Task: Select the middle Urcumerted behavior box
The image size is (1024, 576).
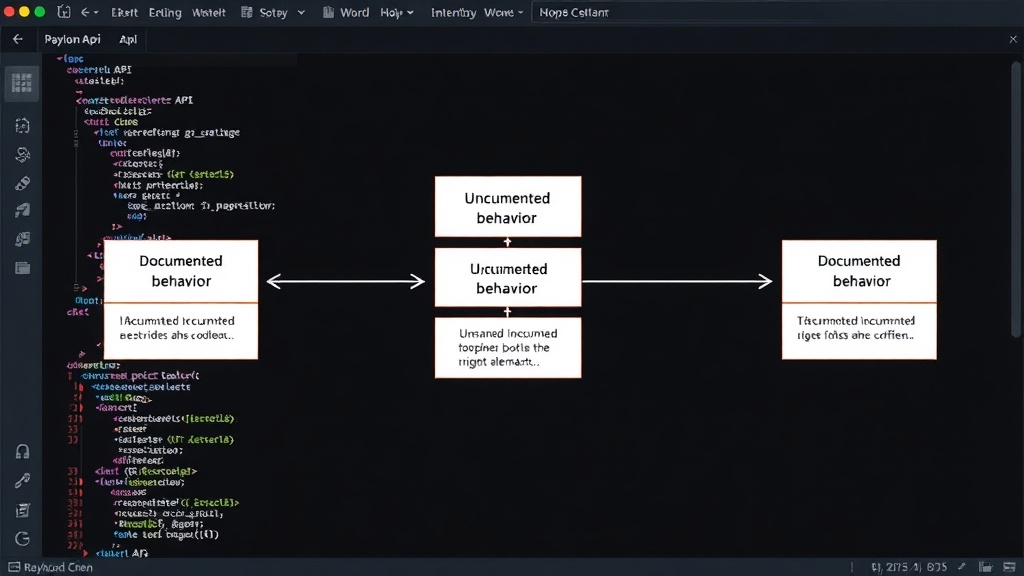Action: (x=507, y=278)
